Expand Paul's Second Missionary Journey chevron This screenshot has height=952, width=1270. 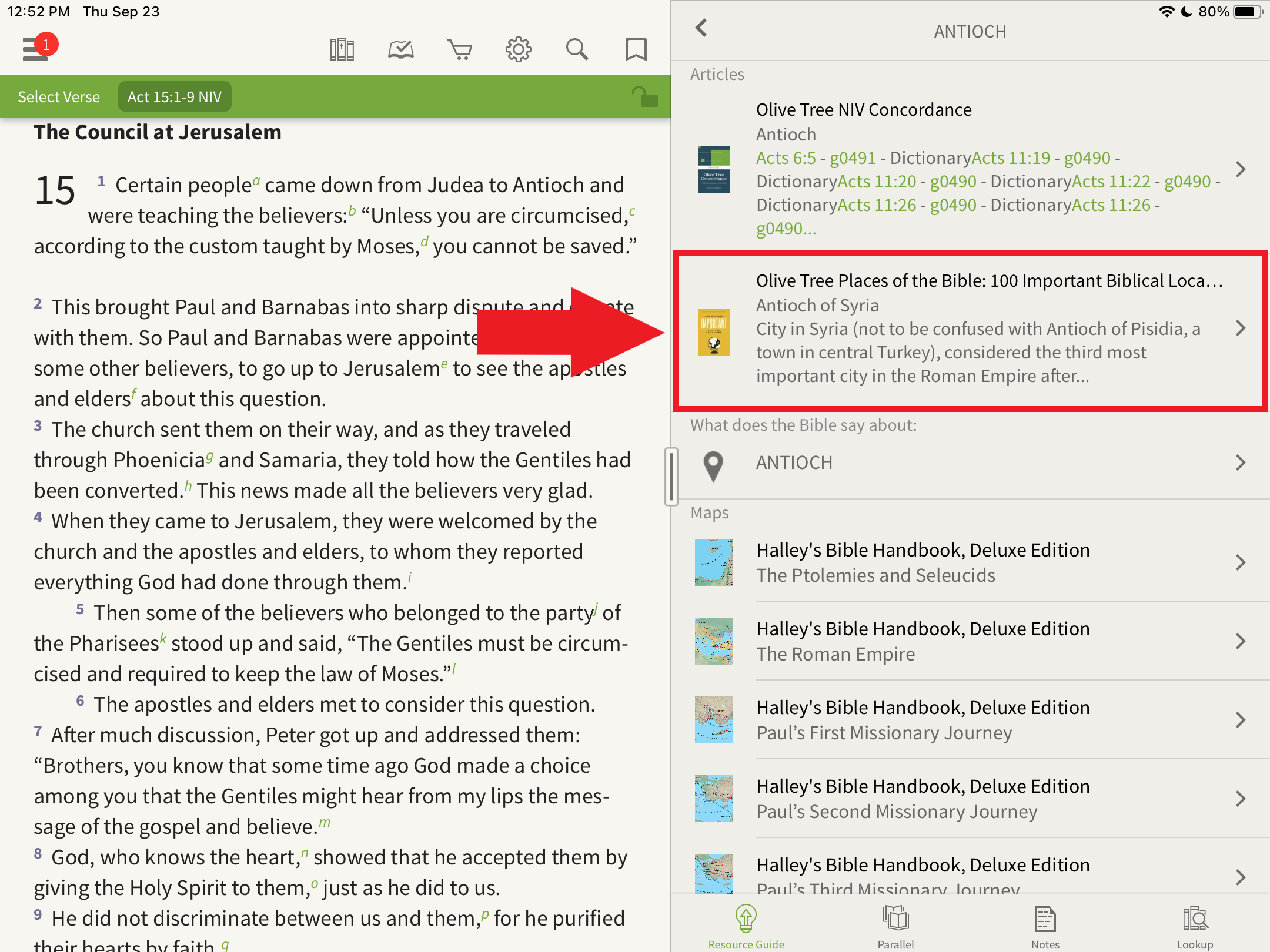click(x=1241, y=799)
